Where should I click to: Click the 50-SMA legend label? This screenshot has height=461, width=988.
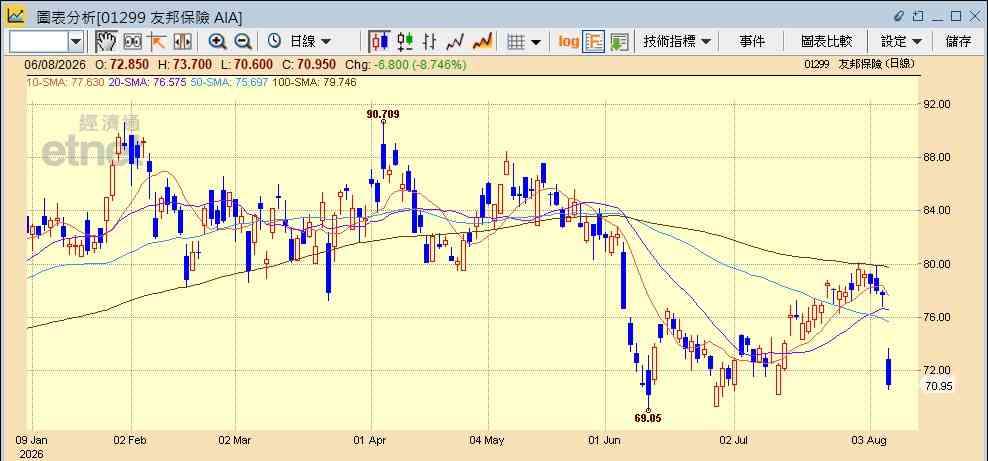(x=229, y=82)
